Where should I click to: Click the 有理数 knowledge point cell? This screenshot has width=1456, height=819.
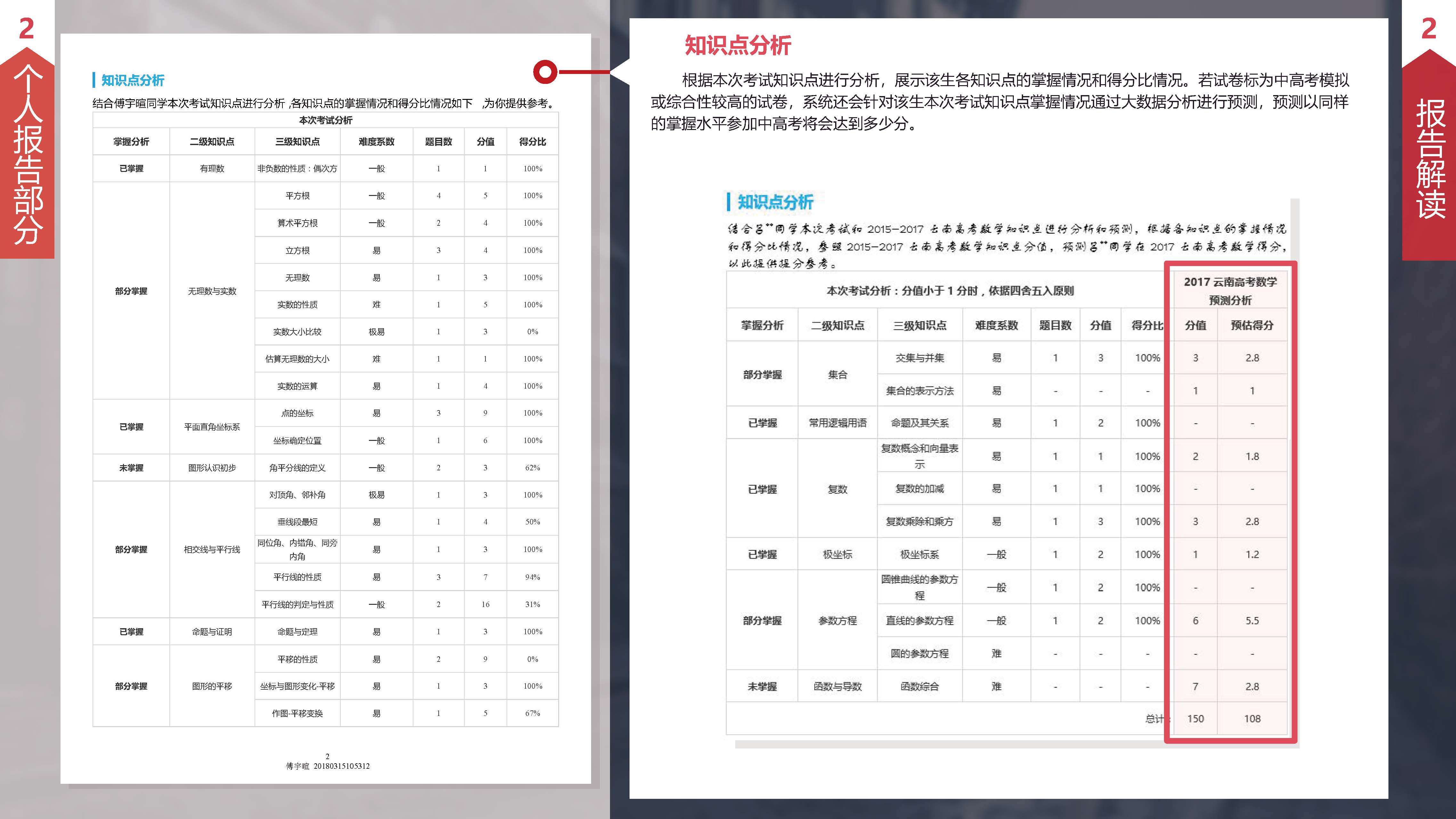212,168
